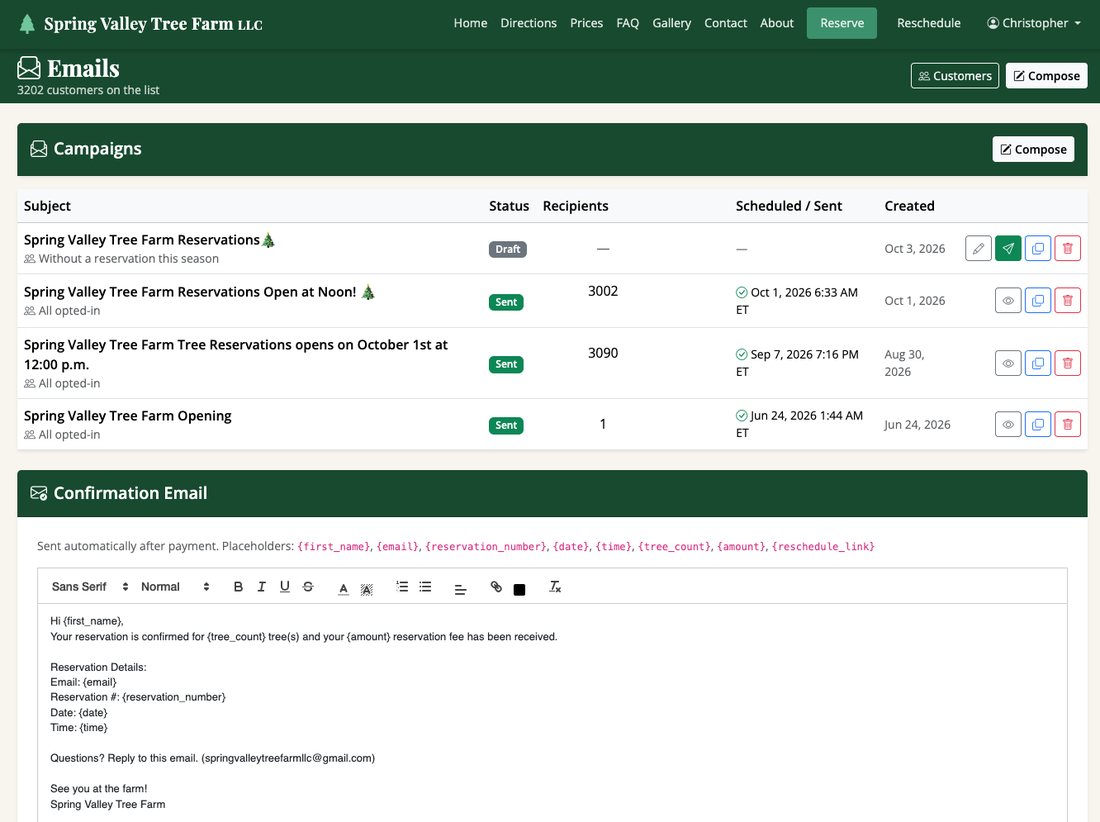Open the Gallery page
The image size is (1100, 822).
671,23
